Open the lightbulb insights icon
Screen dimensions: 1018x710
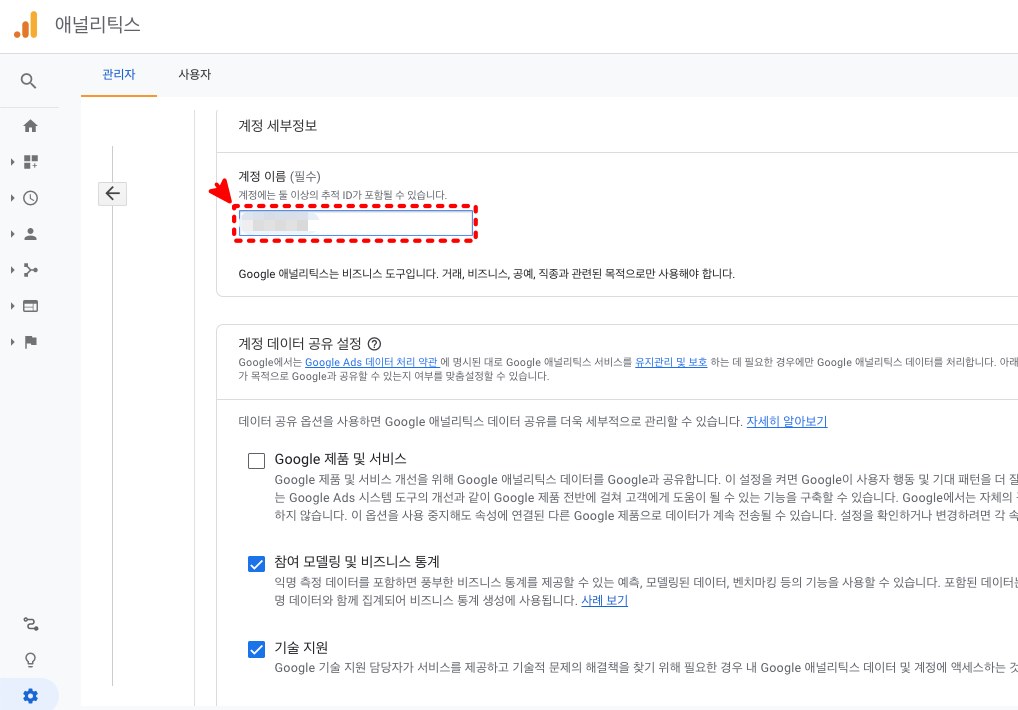[x=31, y=659]
